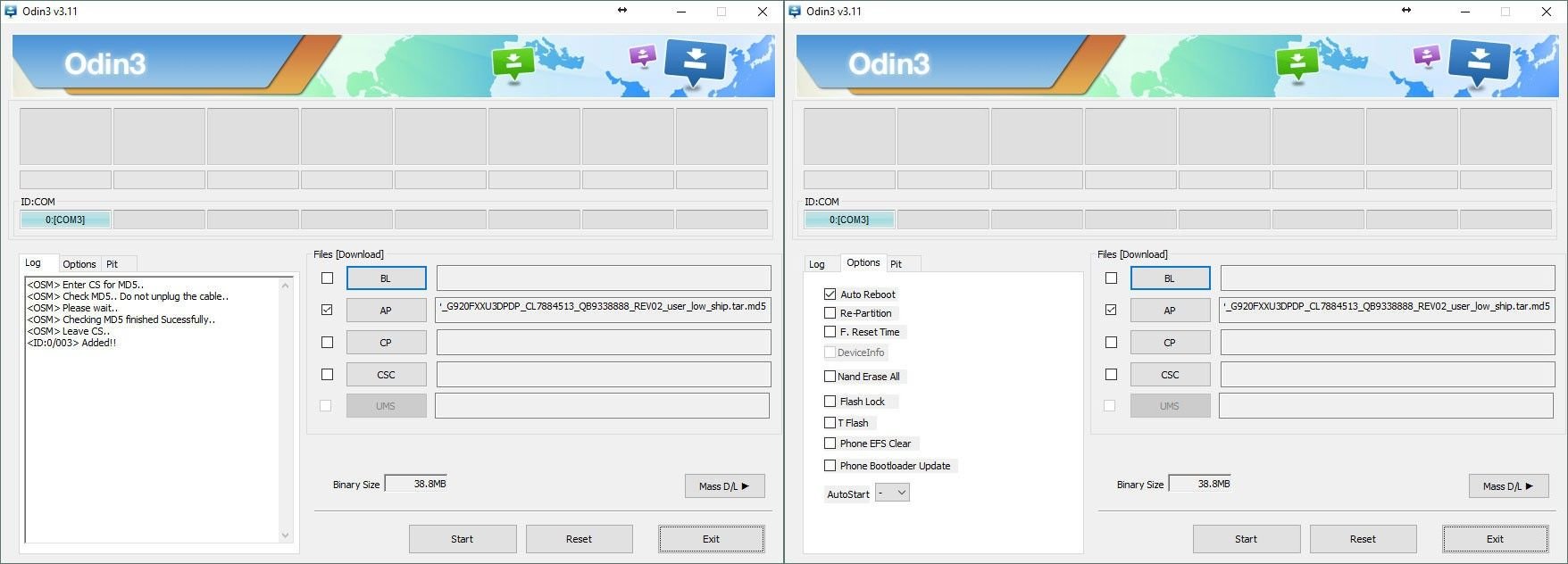Viewport: 1568px width, 564px height.
Task: Click the CSC file path field in the Log-view window
Action: tap(604, 375)
